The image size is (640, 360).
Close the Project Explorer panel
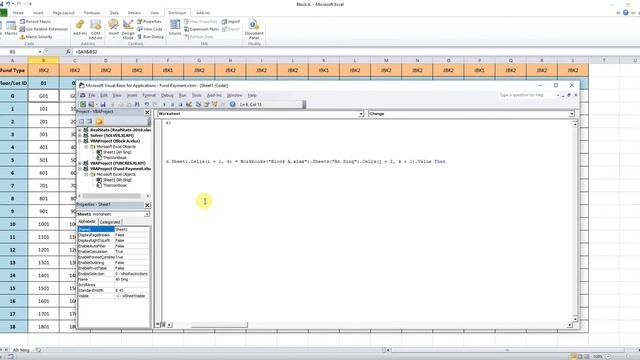[147, 112]
